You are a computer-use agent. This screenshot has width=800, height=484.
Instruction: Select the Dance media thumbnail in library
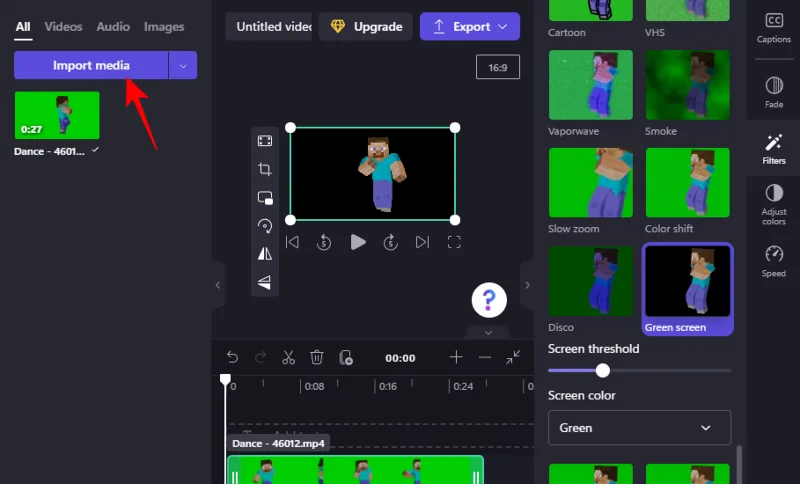pyautogui.click(x=57, y=115)
